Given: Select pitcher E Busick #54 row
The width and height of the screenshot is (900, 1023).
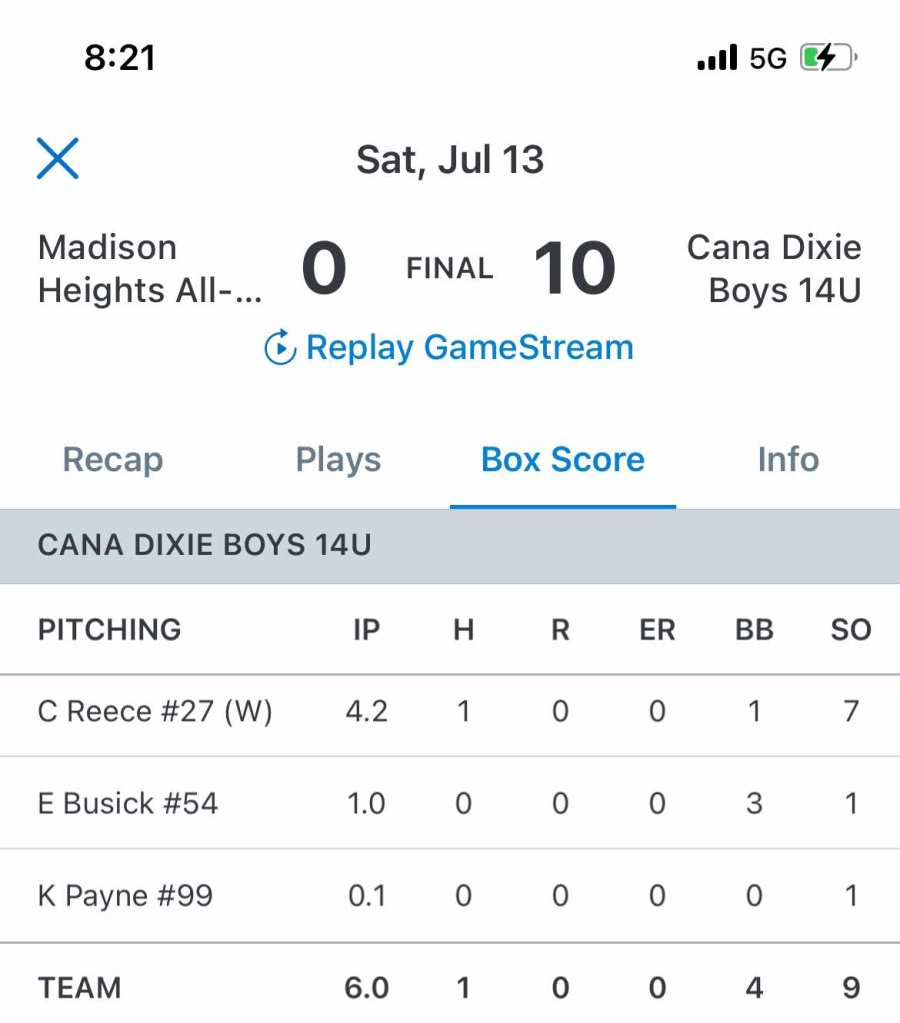Looking at the screenshot, I should pyautogui.click(x=128, y=804).
